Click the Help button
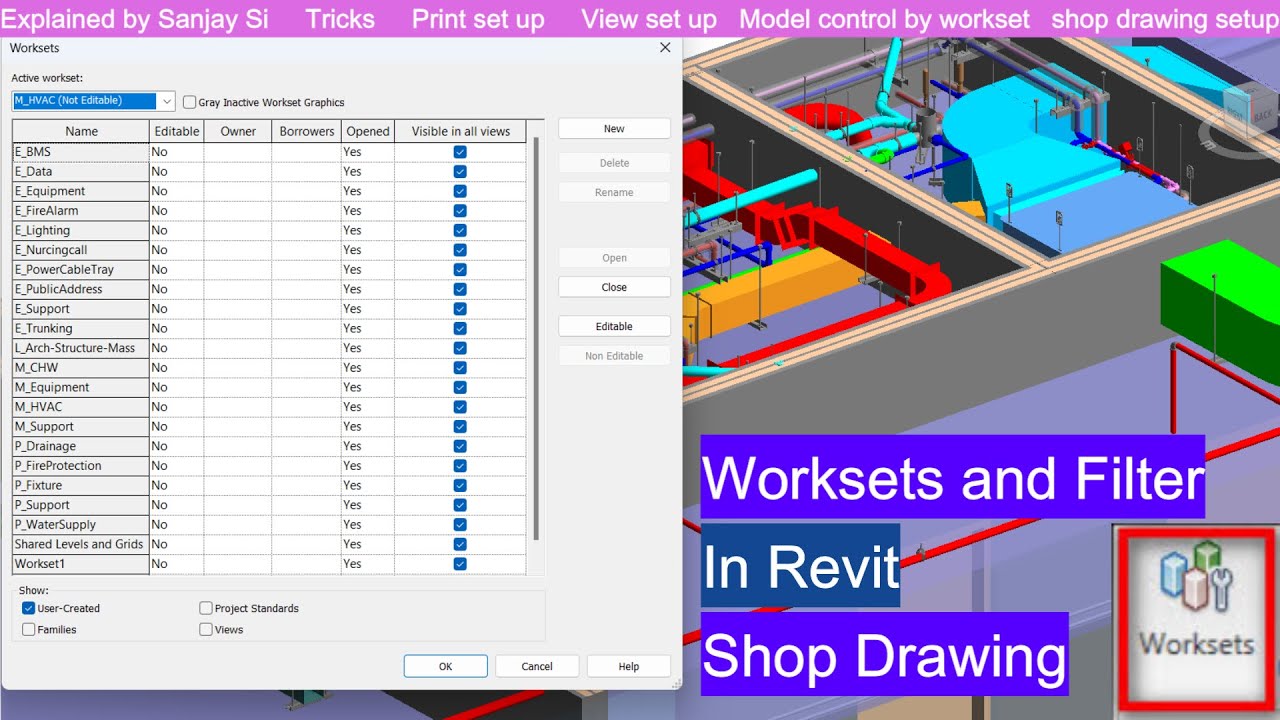 (629, 666)
